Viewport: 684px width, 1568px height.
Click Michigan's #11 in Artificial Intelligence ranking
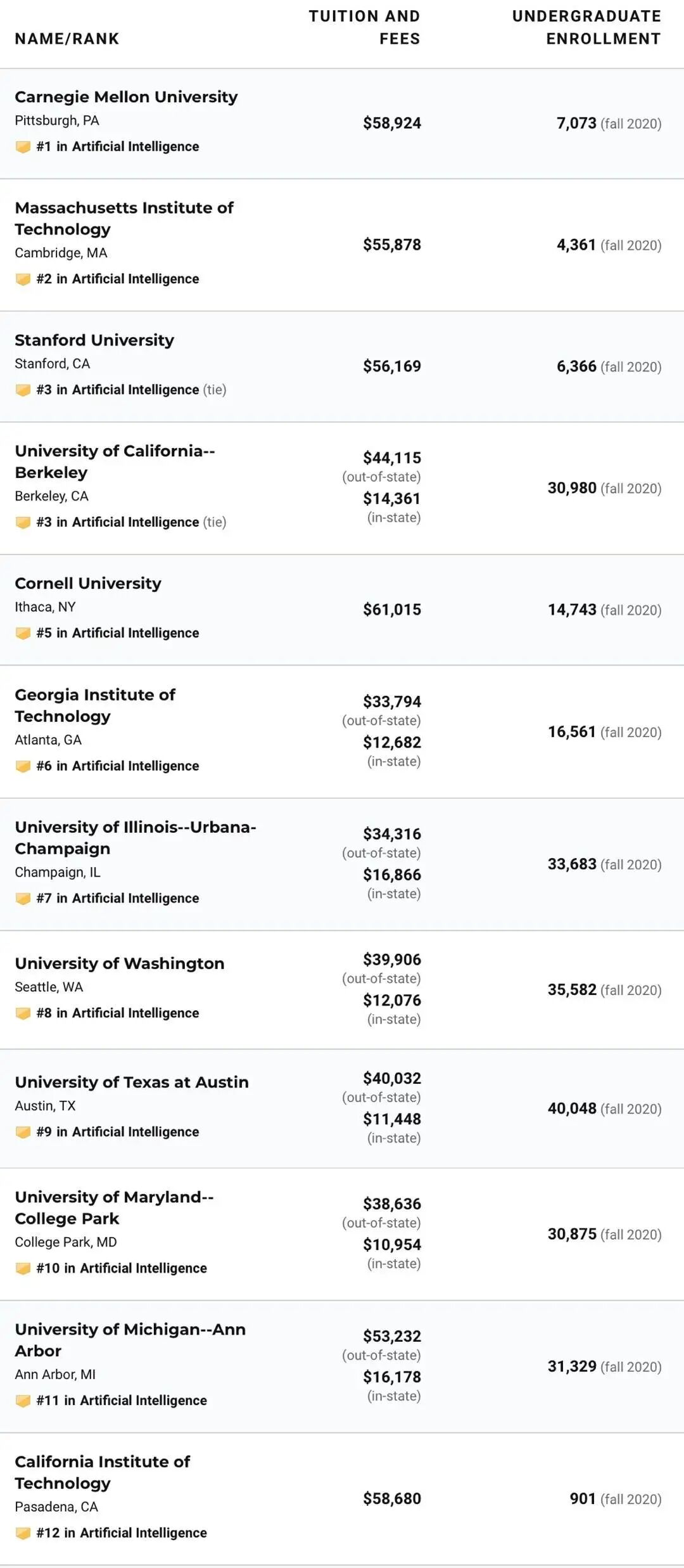(122, 1401)
